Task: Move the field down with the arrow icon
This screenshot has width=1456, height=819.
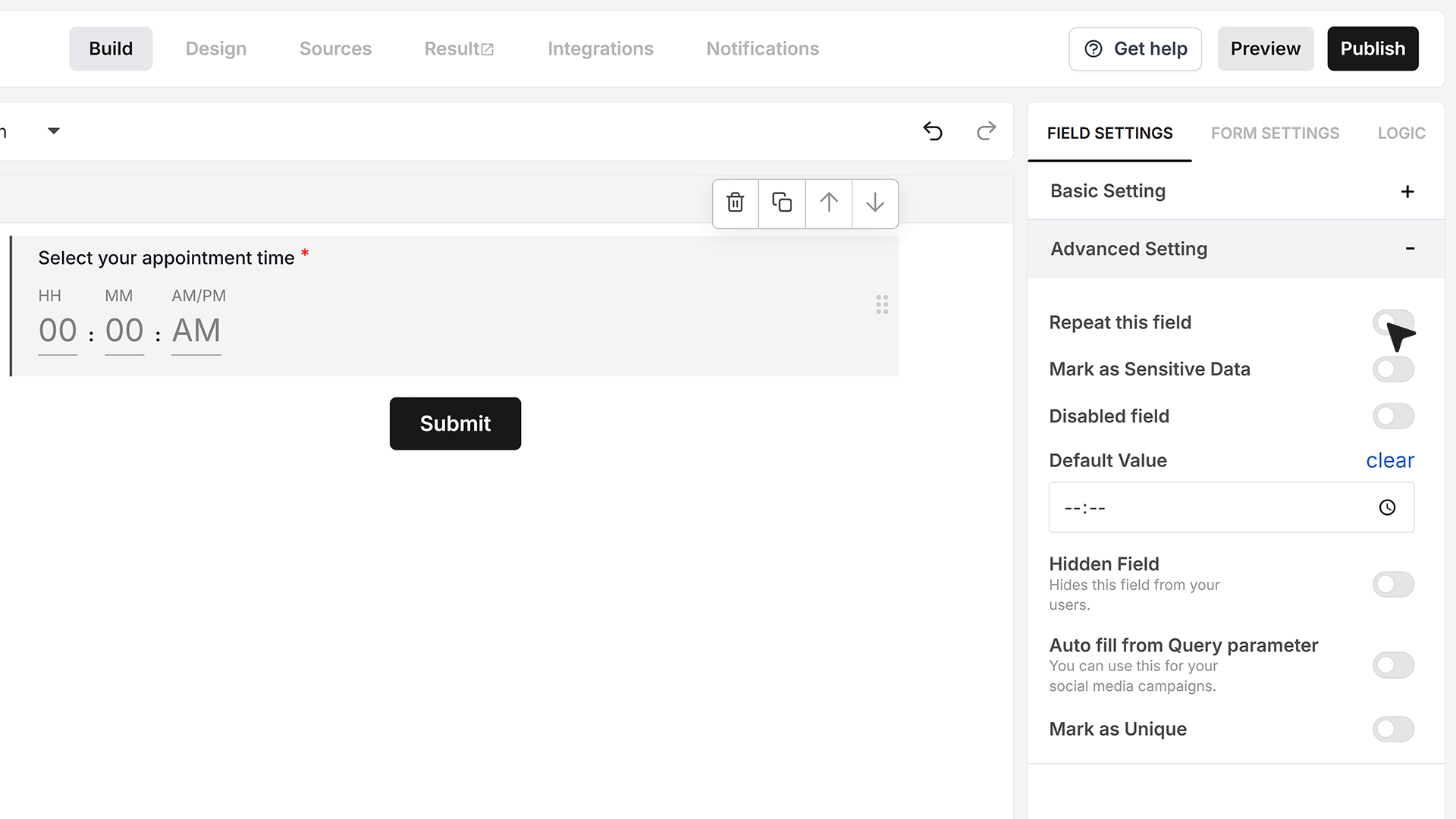Action: click(875, 202)
